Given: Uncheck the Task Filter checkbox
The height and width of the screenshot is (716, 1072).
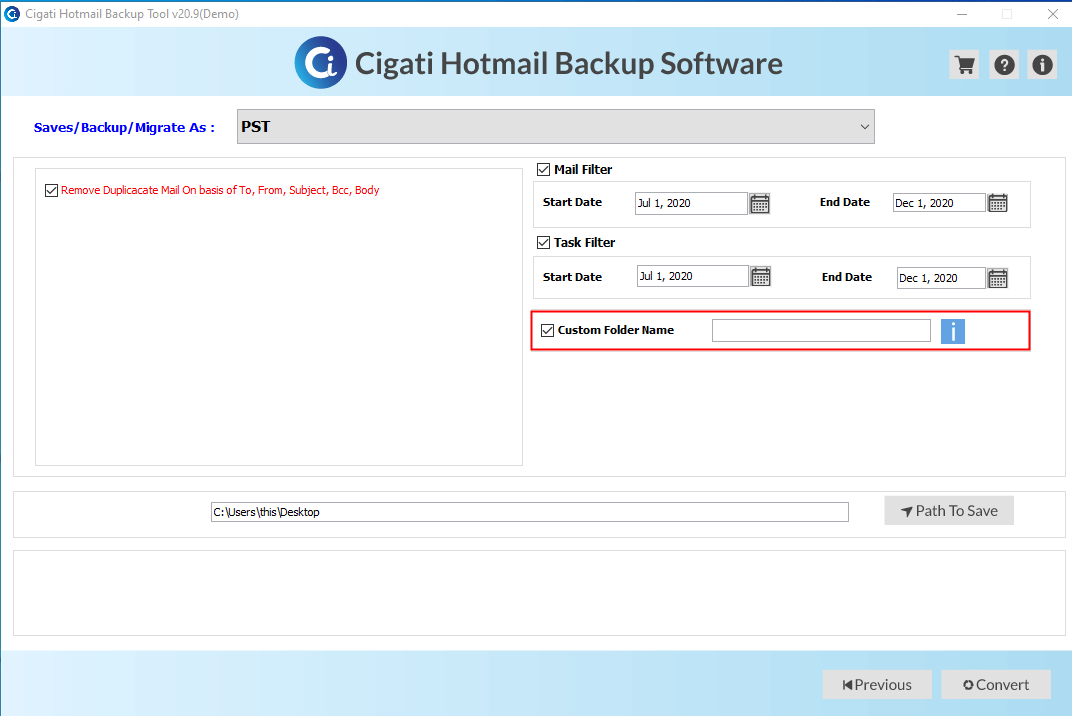Looking at the screenshot, I should [x=544, y=243].
